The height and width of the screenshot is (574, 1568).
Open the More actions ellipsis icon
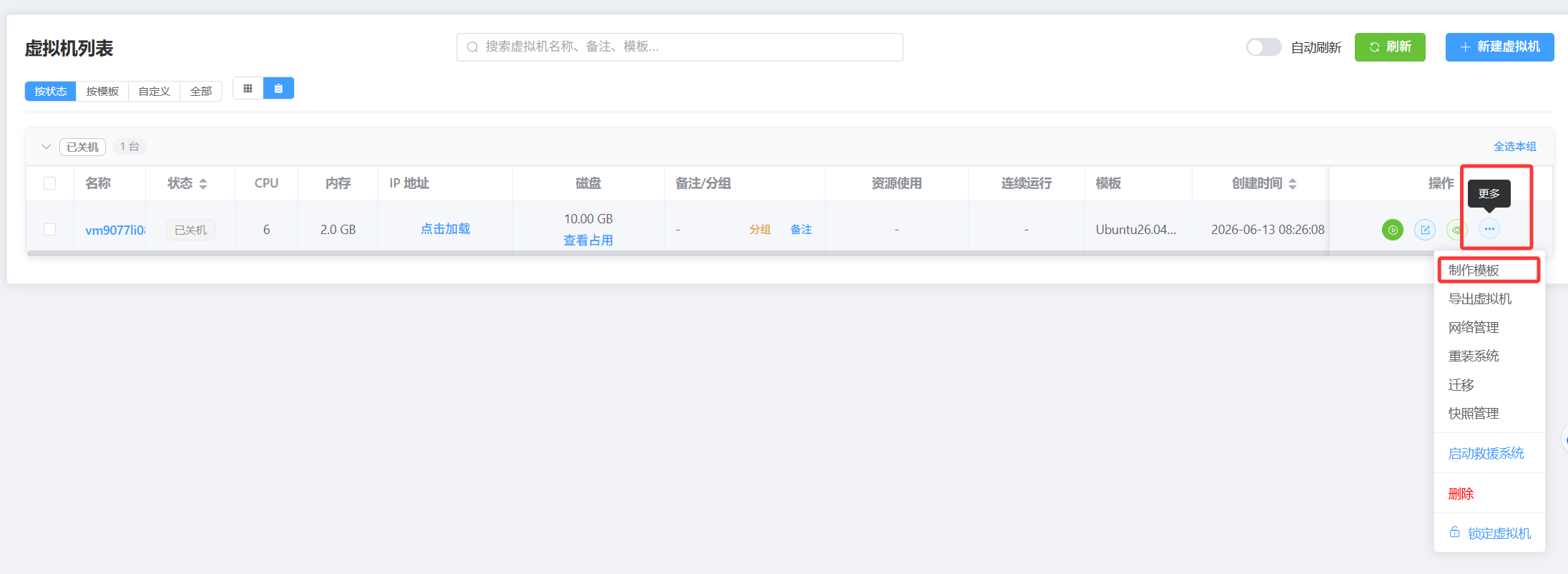pos(1489,229)
